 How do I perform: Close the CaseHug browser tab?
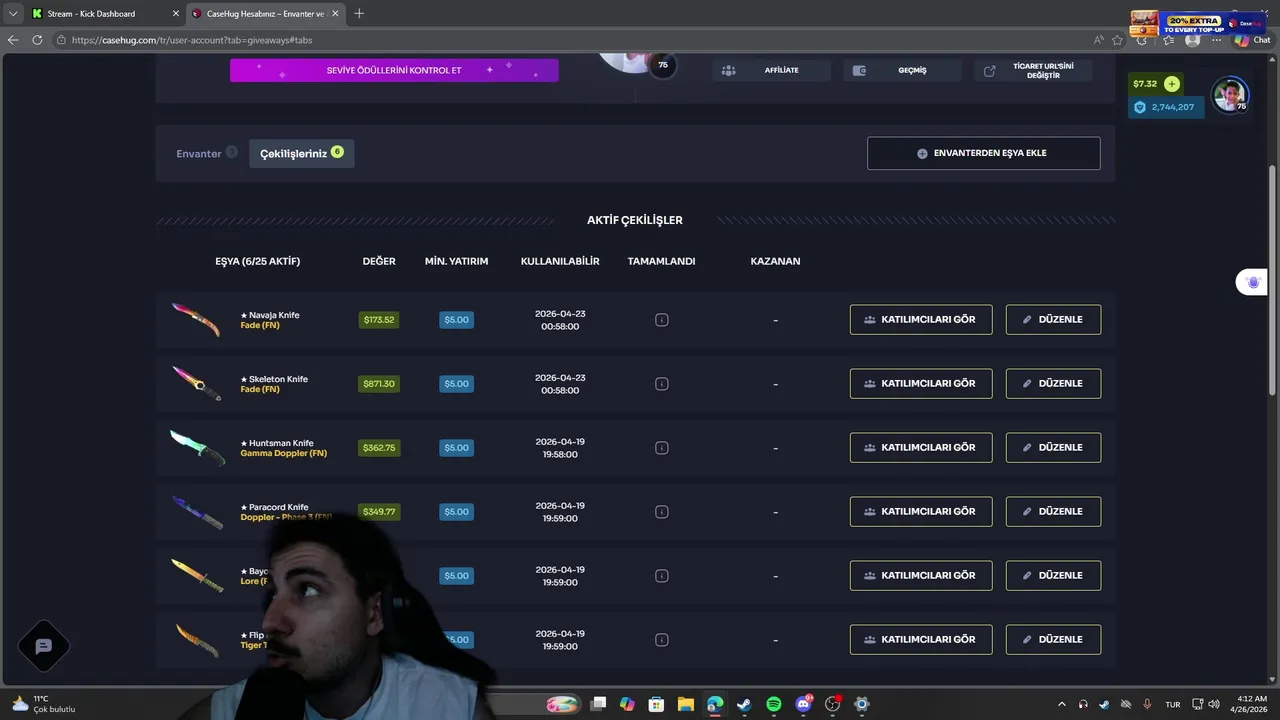pyautogui.click(x=335, y=14)
